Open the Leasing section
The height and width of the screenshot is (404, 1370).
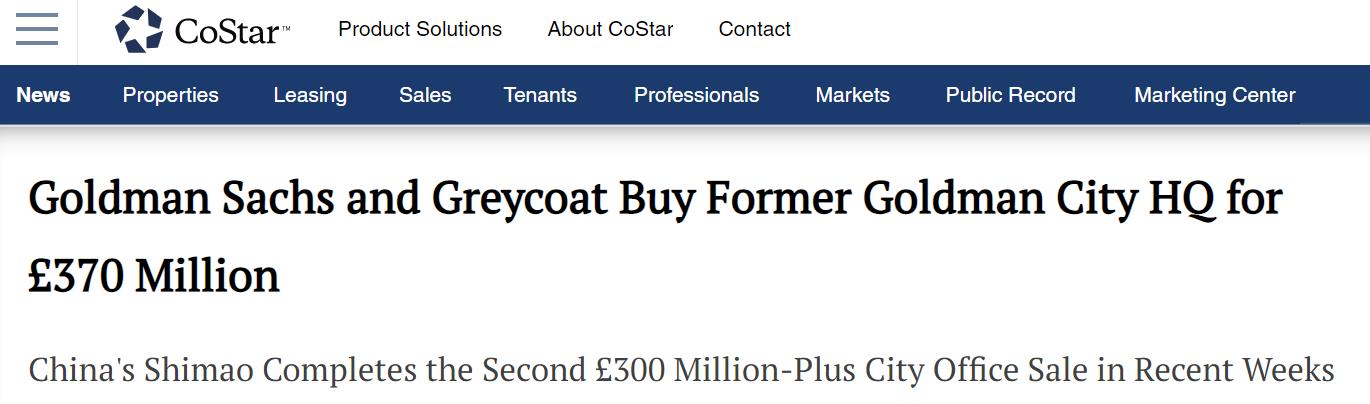(310, 95)
